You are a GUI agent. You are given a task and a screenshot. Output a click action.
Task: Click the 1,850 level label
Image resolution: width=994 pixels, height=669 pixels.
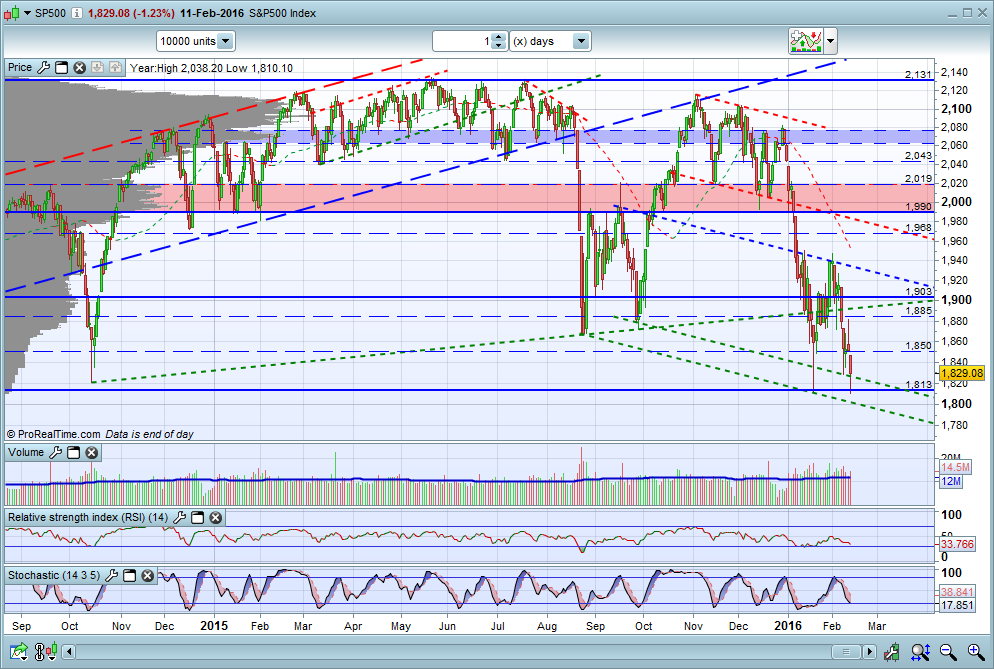(x=919, y=346)
